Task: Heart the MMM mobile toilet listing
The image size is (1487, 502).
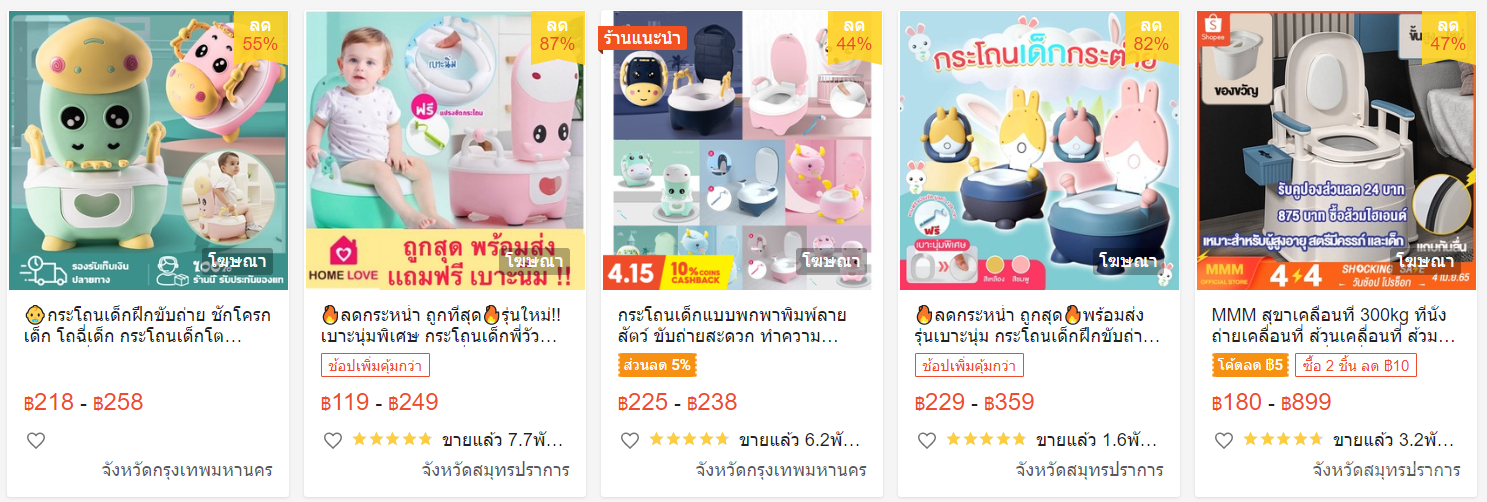Action: pyautogui.click(x=1224, y=440)
